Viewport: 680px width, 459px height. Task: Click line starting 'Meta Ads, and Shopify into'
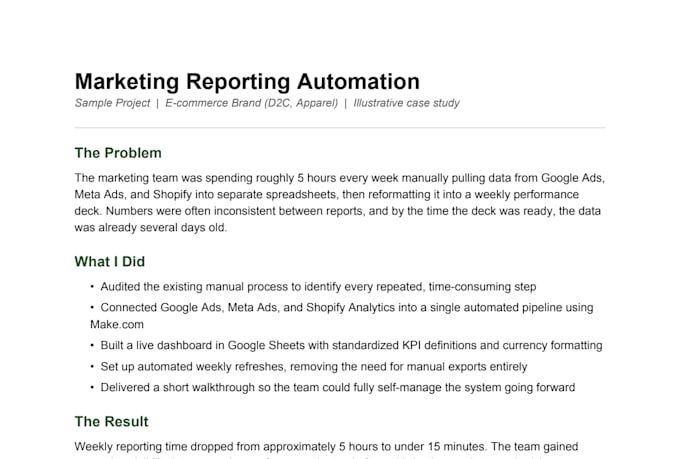coord(327,195)
